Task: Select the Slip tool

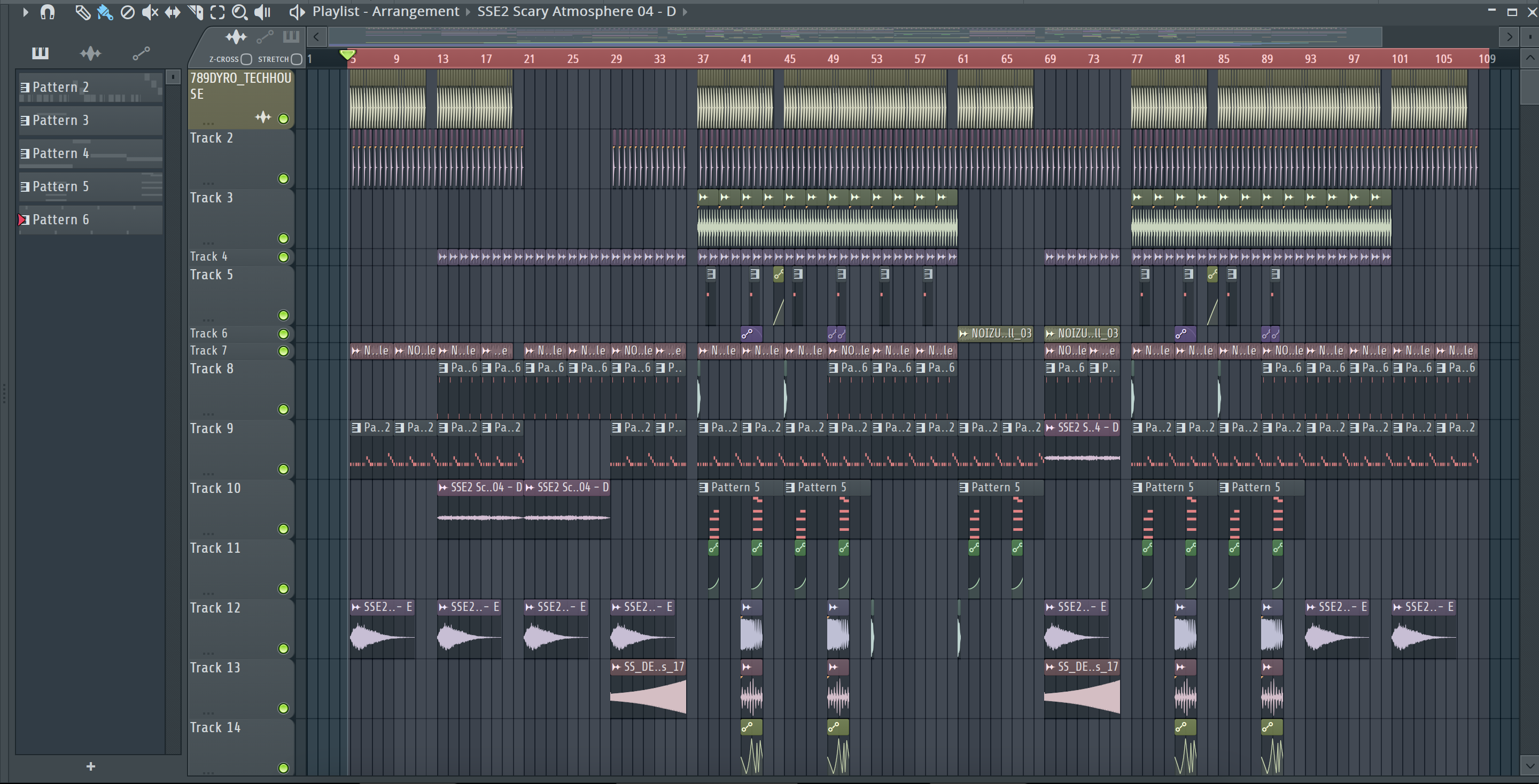Action: (173, 12)
